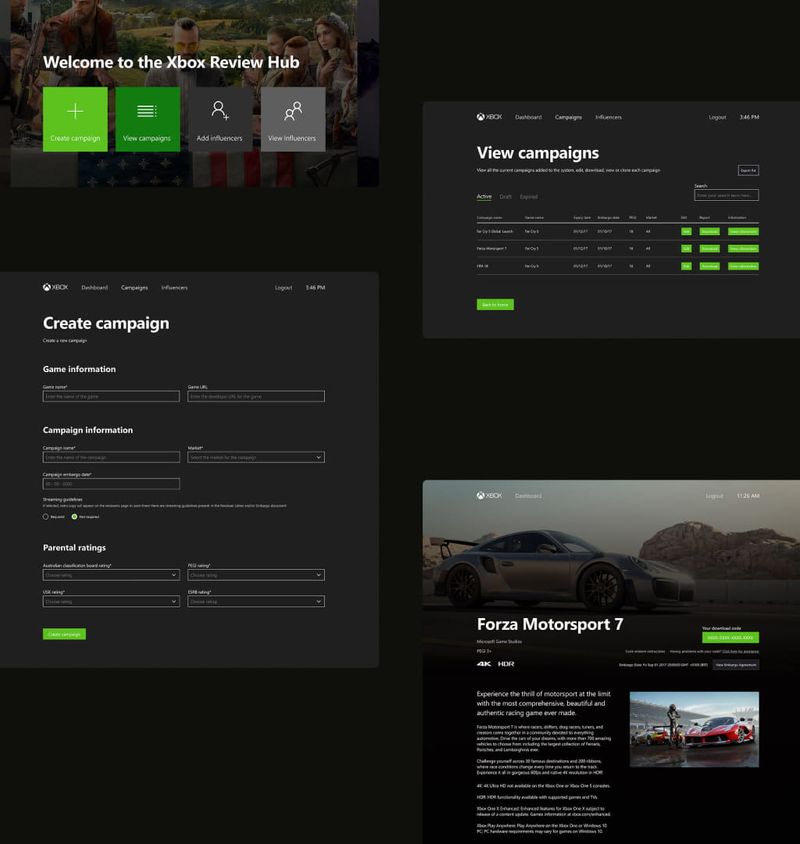The height and width of the screenshot is (844, 800).
Task: Open the ESRB rating dropdown
Action: click(256, 601)
